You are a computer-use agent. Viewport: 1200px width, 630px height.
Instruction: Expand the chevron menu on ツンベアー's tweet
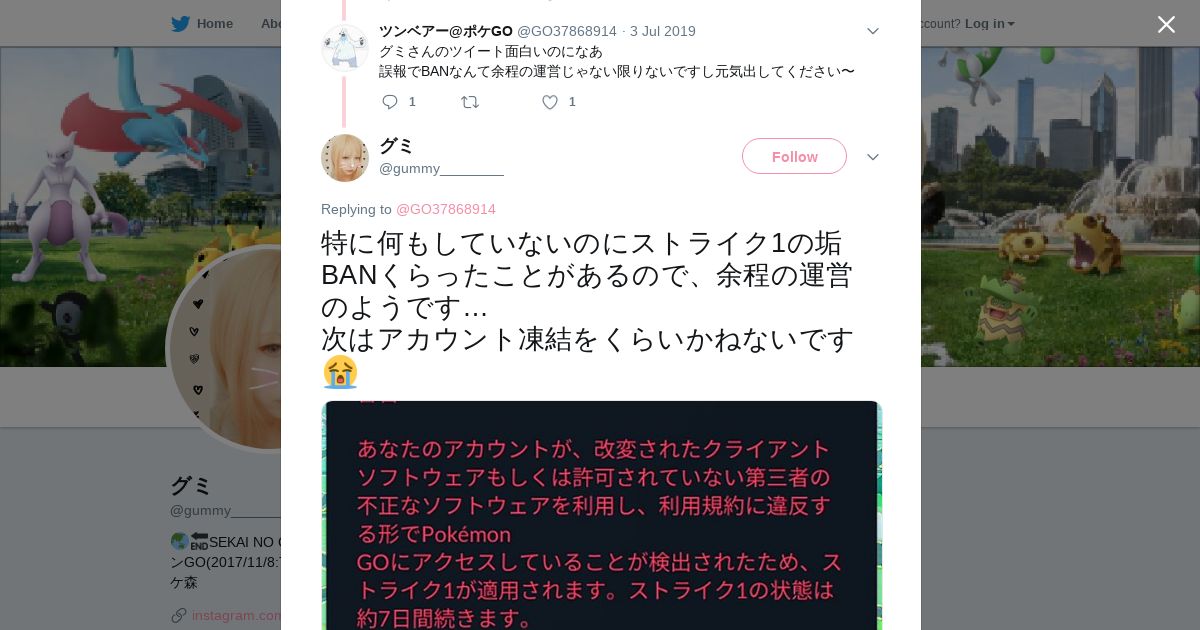coord(872,31)
